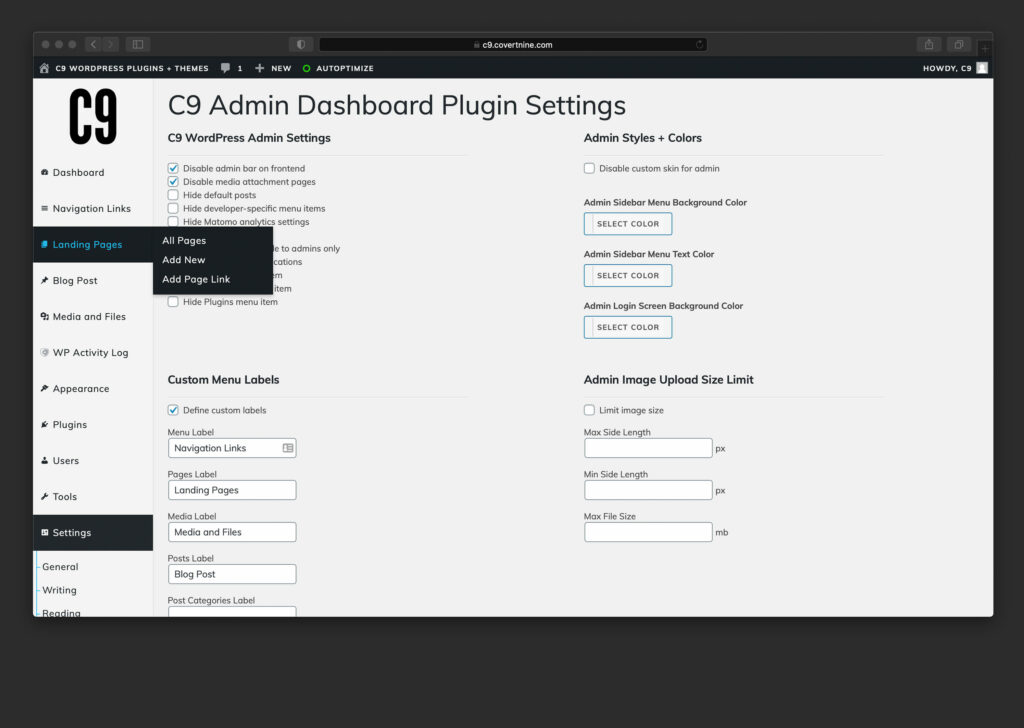Select color for Admin Sidebar Menu Text
Screen dimensions: 1024x728
pyautogui.click(x=628, y=276)
